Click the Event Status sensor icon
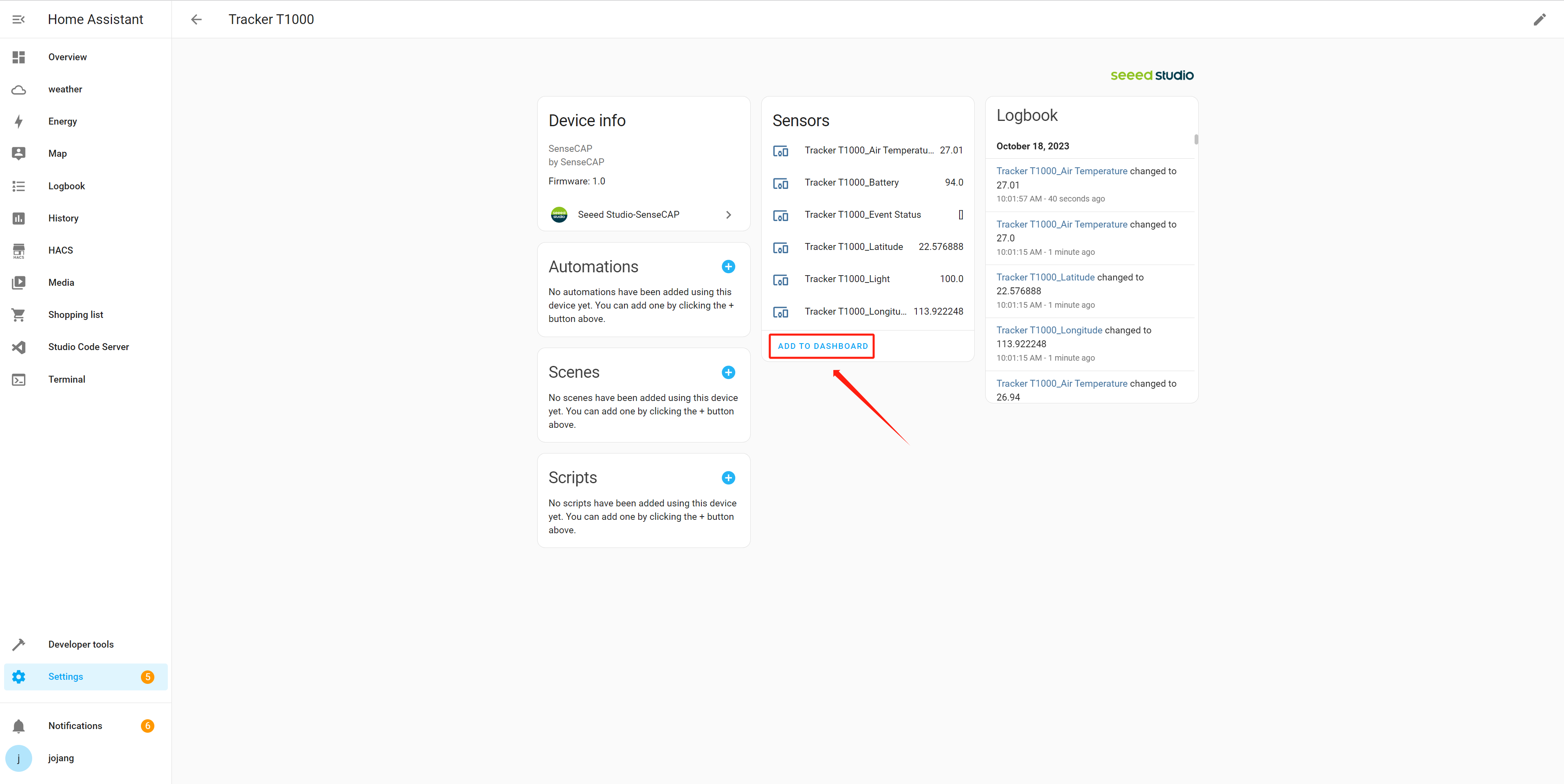 tap(780, 215)
